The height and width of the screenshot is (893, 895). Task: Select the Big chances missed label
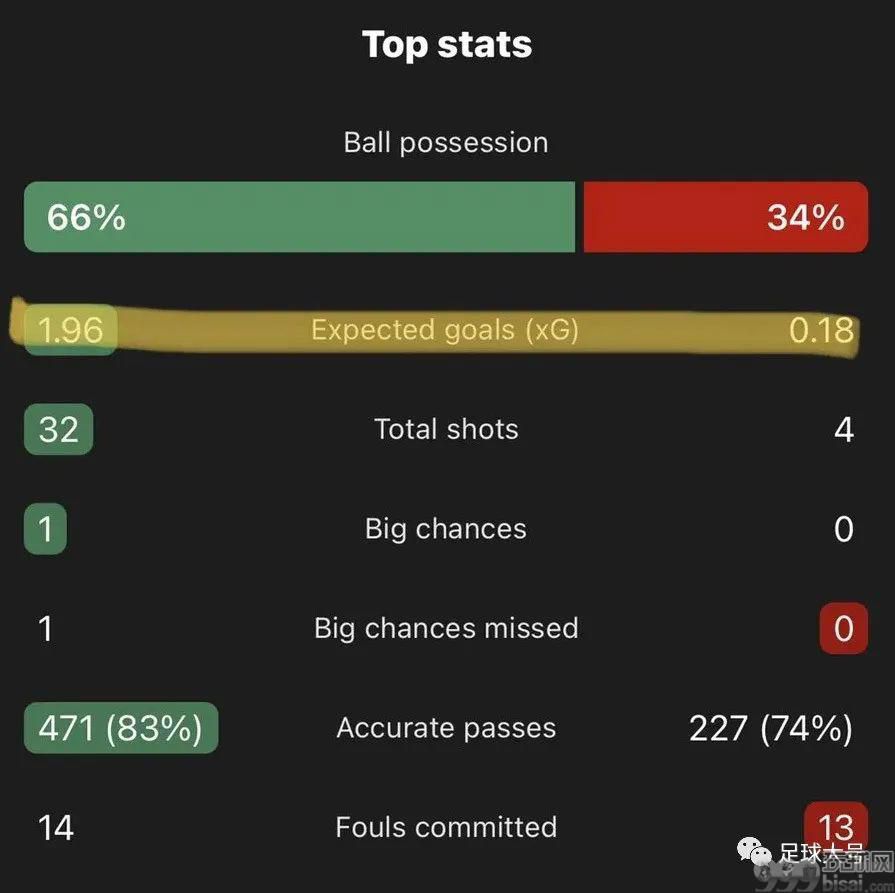(446, 628)
